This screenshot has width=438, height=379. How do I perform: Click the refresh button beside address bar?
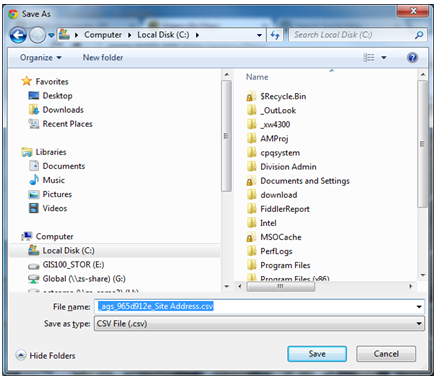click(x=275, y=35)
